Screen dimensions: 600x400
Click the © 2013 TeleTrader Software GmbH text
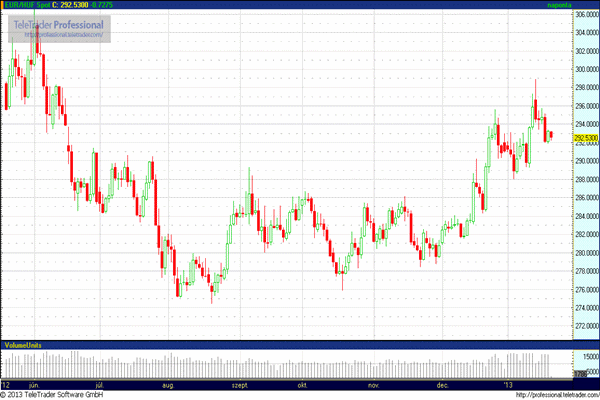(x=55, y=394)
